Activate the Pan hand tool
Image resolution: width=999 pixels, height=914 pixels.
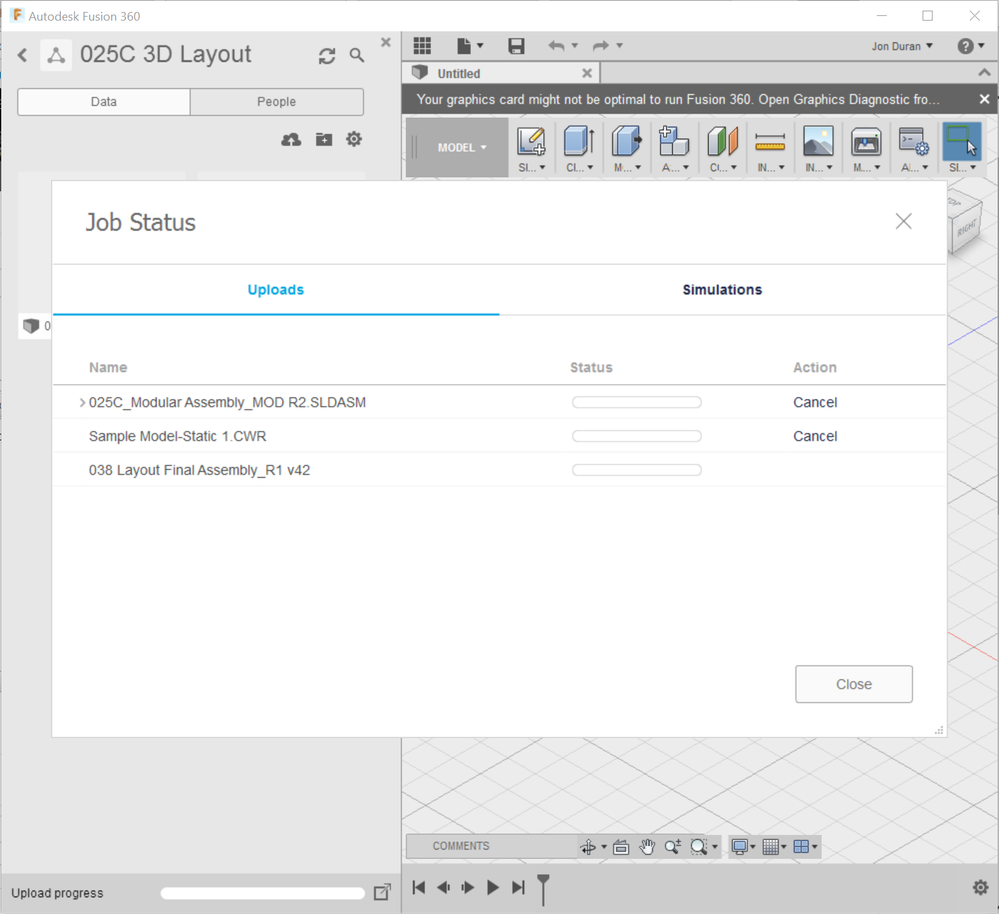pyautogui.click(x=647, y=846)
